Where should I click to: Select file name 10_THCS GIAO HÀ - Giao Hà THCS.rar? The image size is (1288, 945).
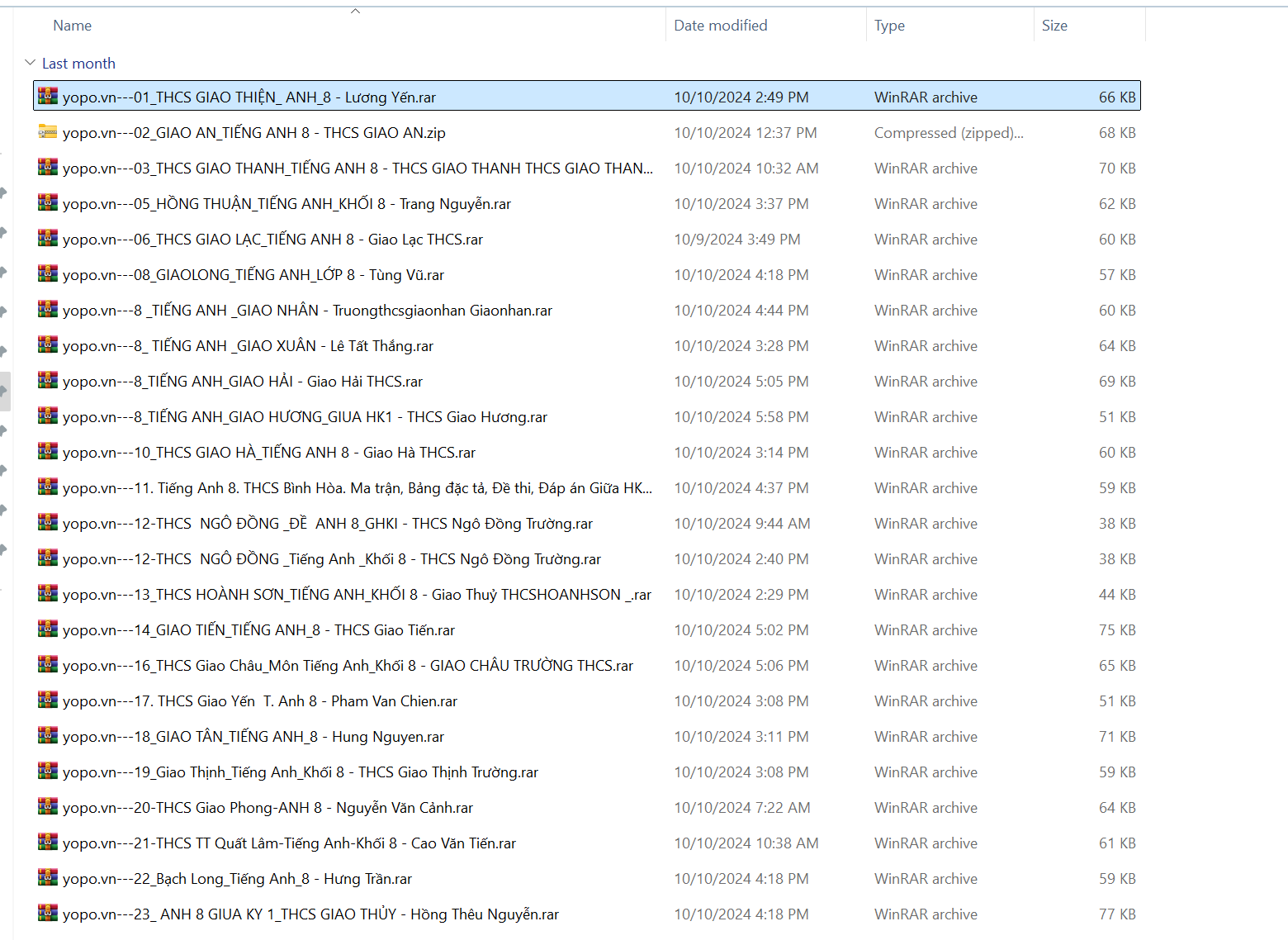269,453
